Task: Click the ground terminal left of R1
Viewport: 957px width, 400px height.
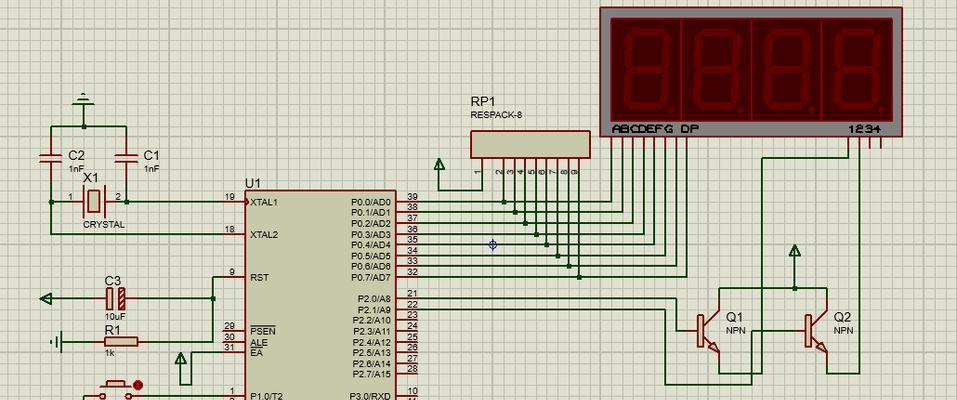Action: [x=56, y=342]
